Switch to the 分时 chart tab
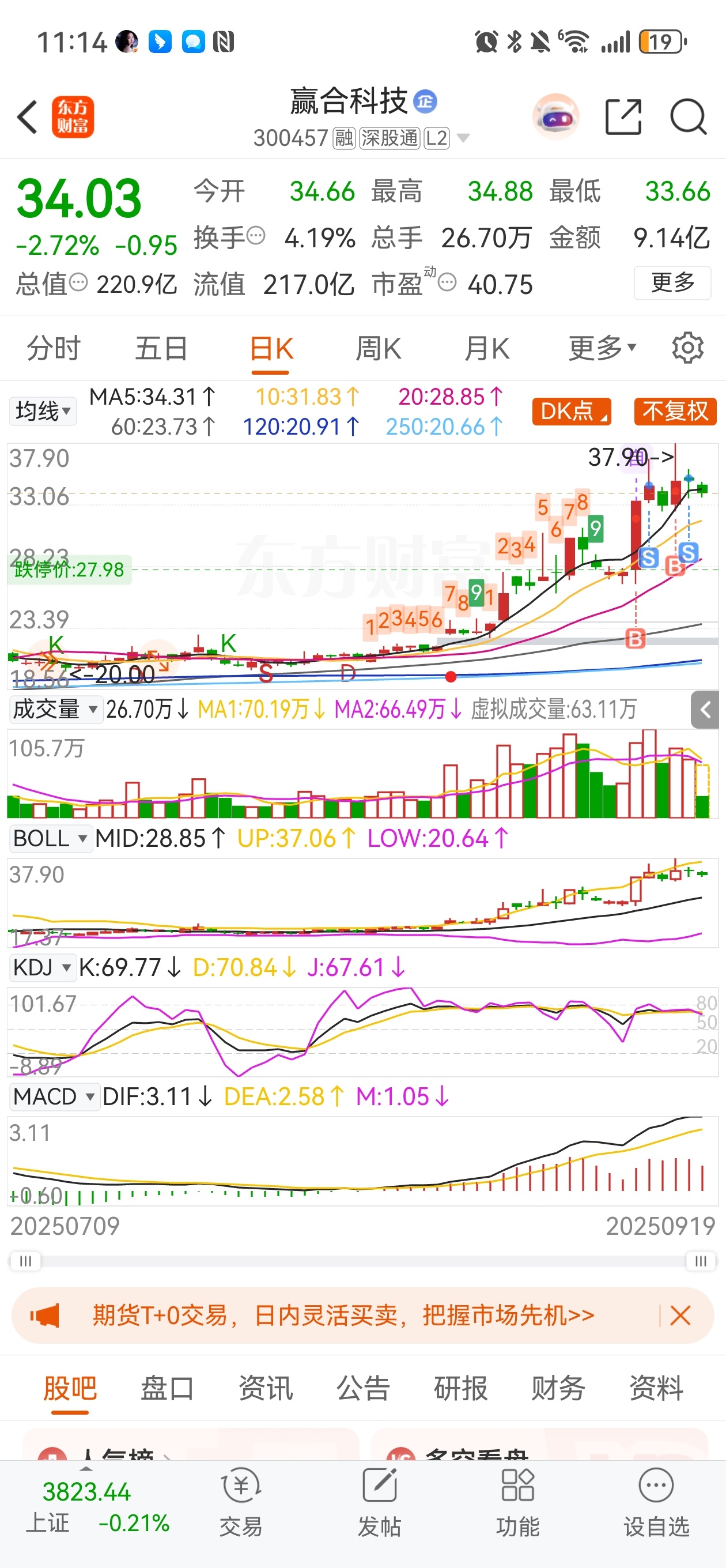This screenshot has width=726, height=1568. coord(54,349)
